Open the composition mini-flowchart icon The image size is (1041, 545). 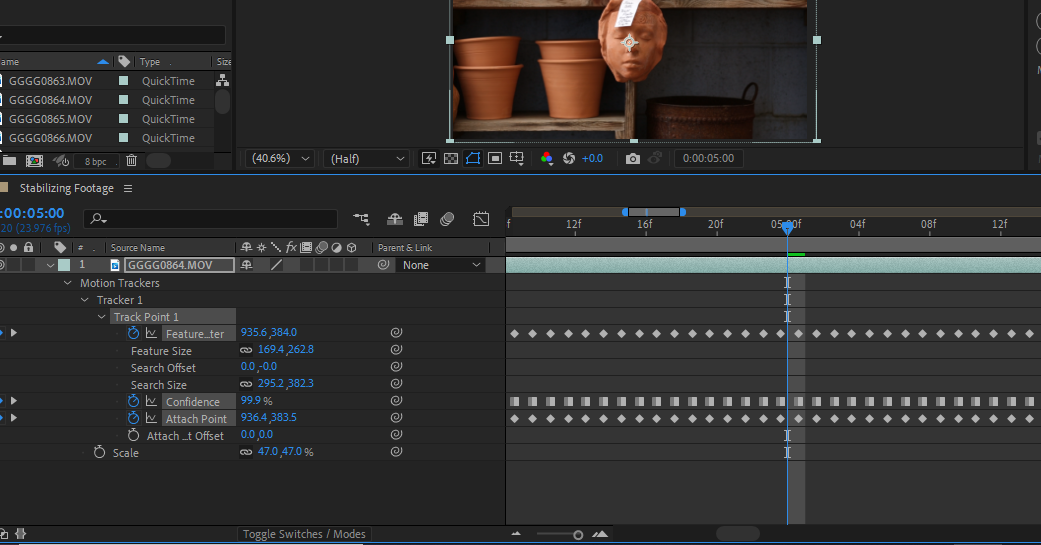(361, 219)
